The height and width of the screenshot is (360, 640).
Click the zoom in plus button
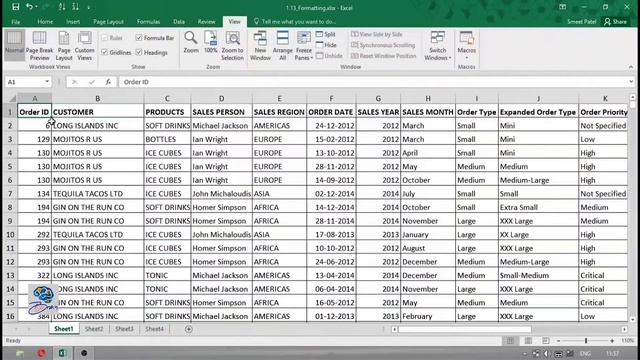point(612,341)
